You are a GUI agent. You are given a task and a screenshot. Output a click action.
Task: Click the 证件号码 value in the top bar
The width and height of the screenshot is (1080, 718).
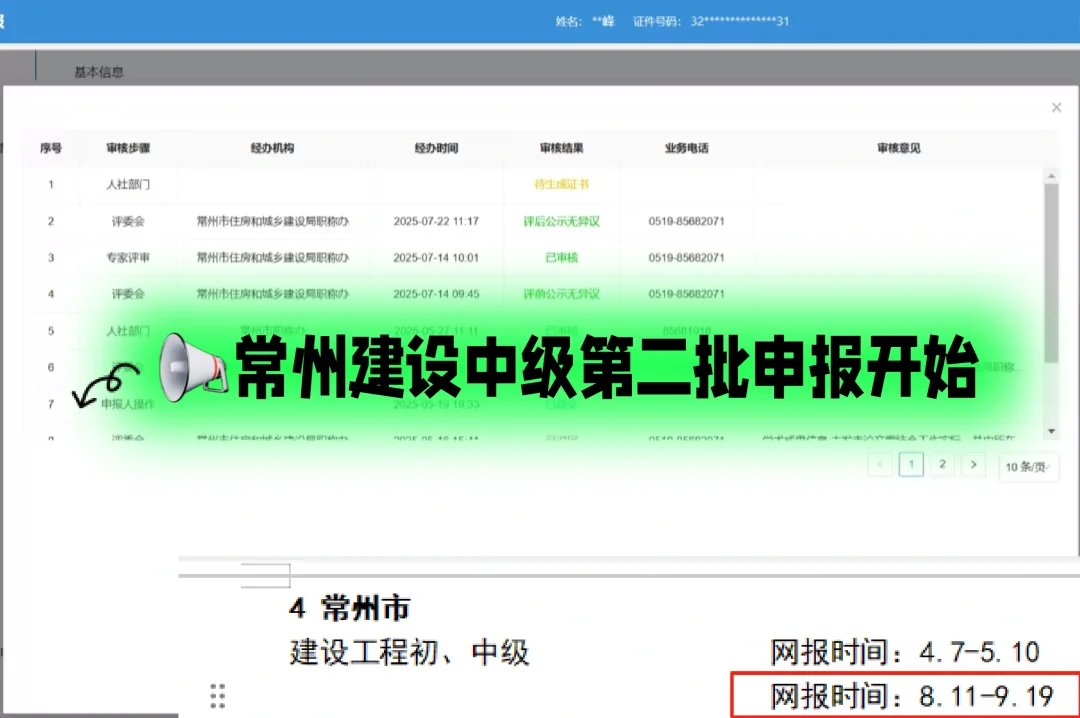coord(740,21)
